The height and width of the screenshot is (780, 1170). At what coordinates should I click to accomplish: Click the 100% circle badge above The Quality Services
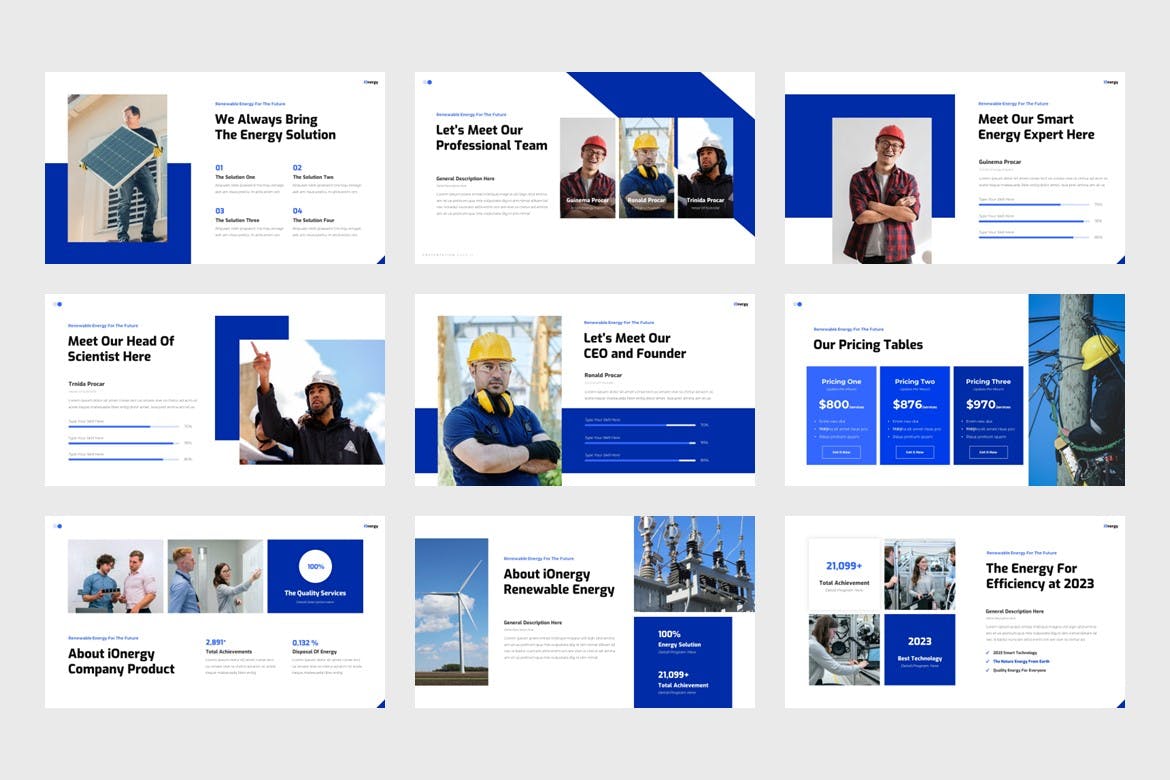(x=315, y=567)
